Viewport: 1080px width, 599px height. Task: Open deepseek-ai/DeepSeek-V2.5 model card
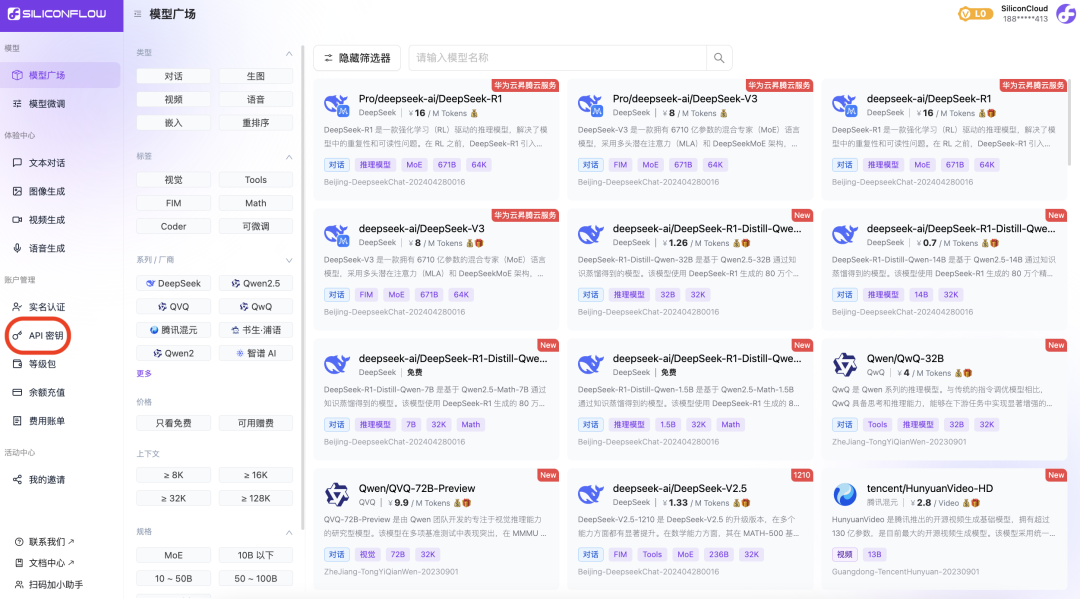690,529
